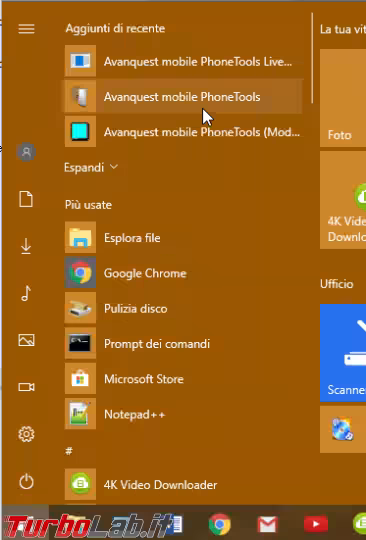Image resolution: width=366 pixels, height=540 pixels.
Task: Launch Esplora file from most used
Action: tap(182, 238)
